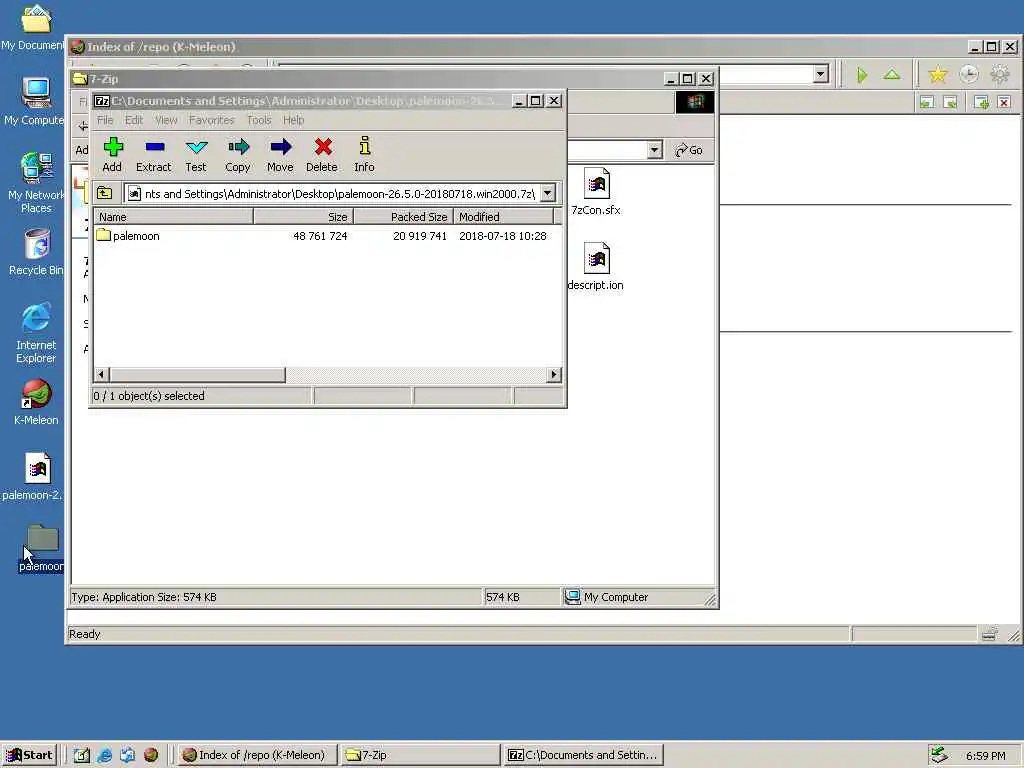Sort the list by Modified column

pos(504,217)
